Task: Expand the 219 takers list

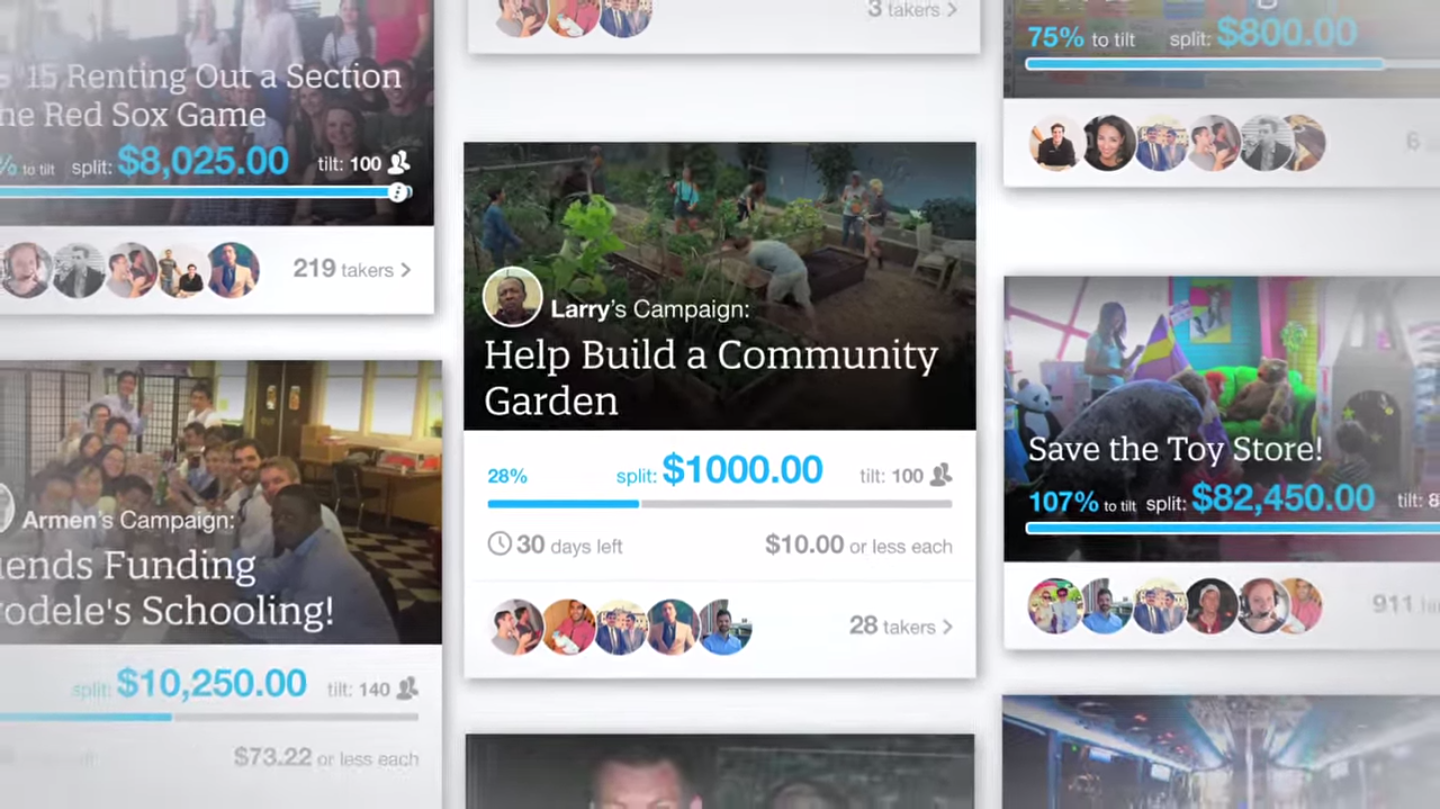Action: [351, 269]
